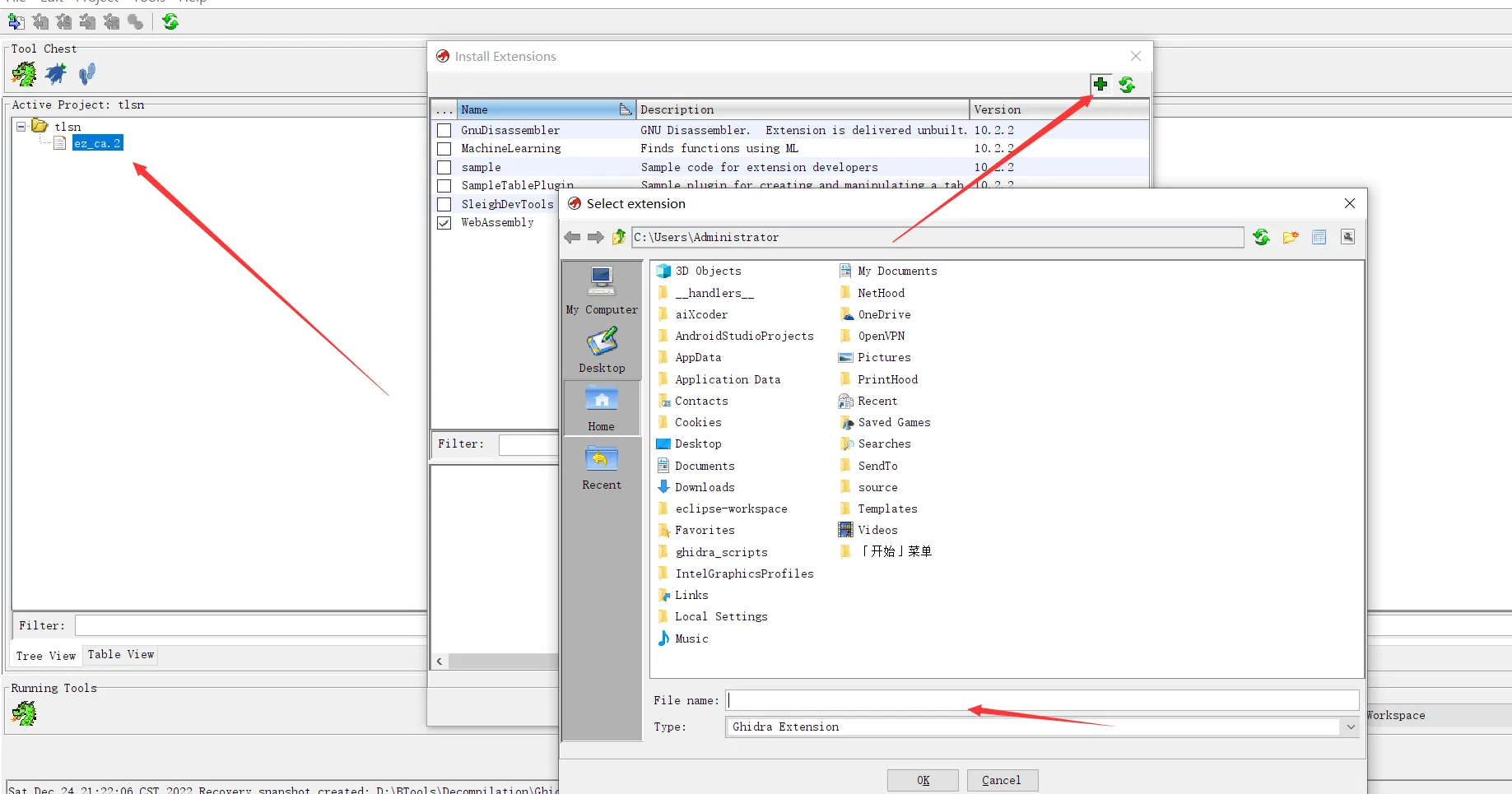The image size is (1512, 794).
Task: Click the back arrow in Select extension dialog
Action: pos(572,237)
